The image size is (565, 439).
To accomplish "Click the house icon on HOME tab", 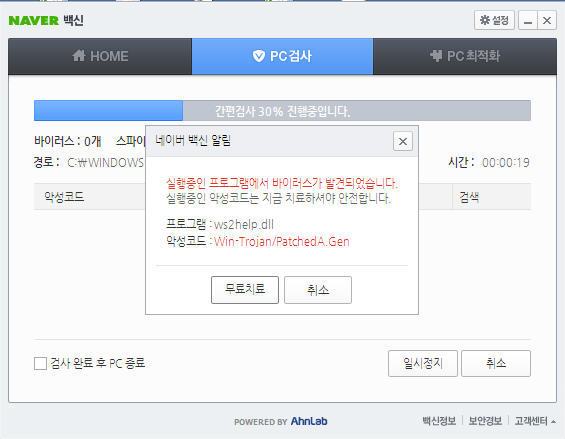I will [79, 56].
